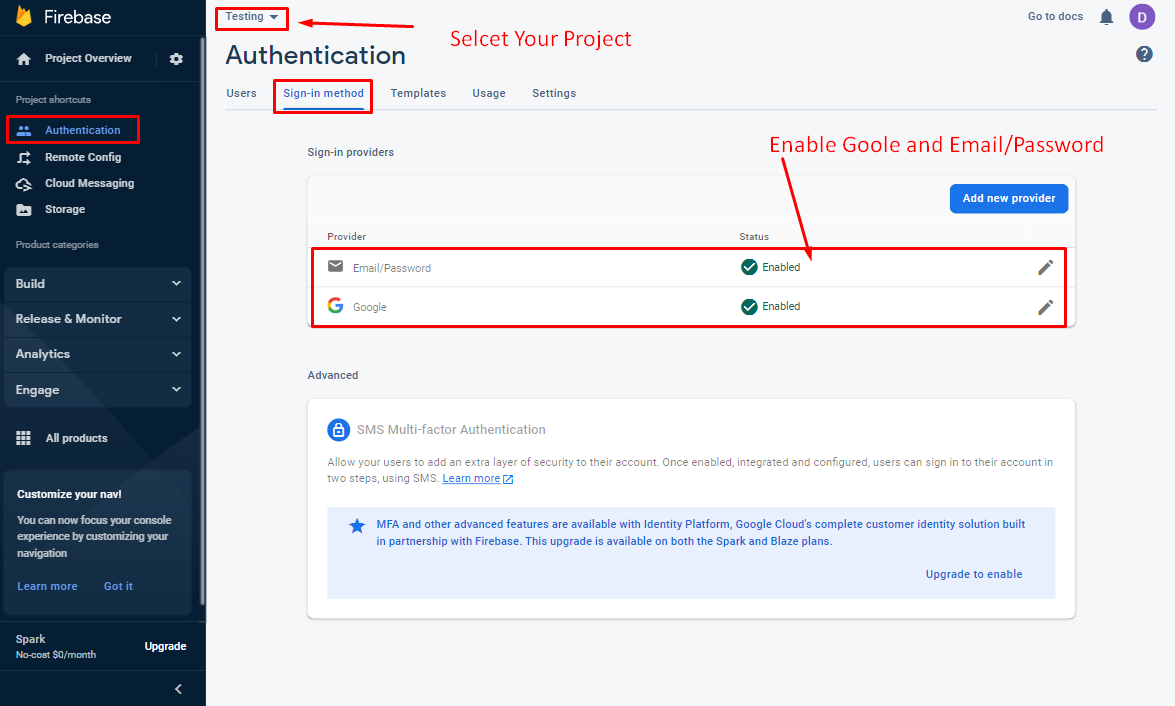Click the Add new provider button

coord(1009,199)
